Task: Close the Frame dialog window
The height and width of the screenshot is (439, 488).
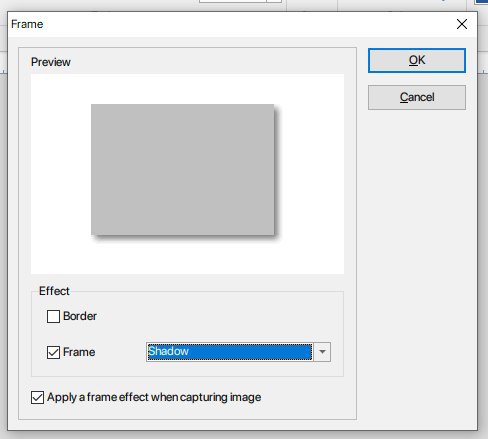Action: click(462, 24)
